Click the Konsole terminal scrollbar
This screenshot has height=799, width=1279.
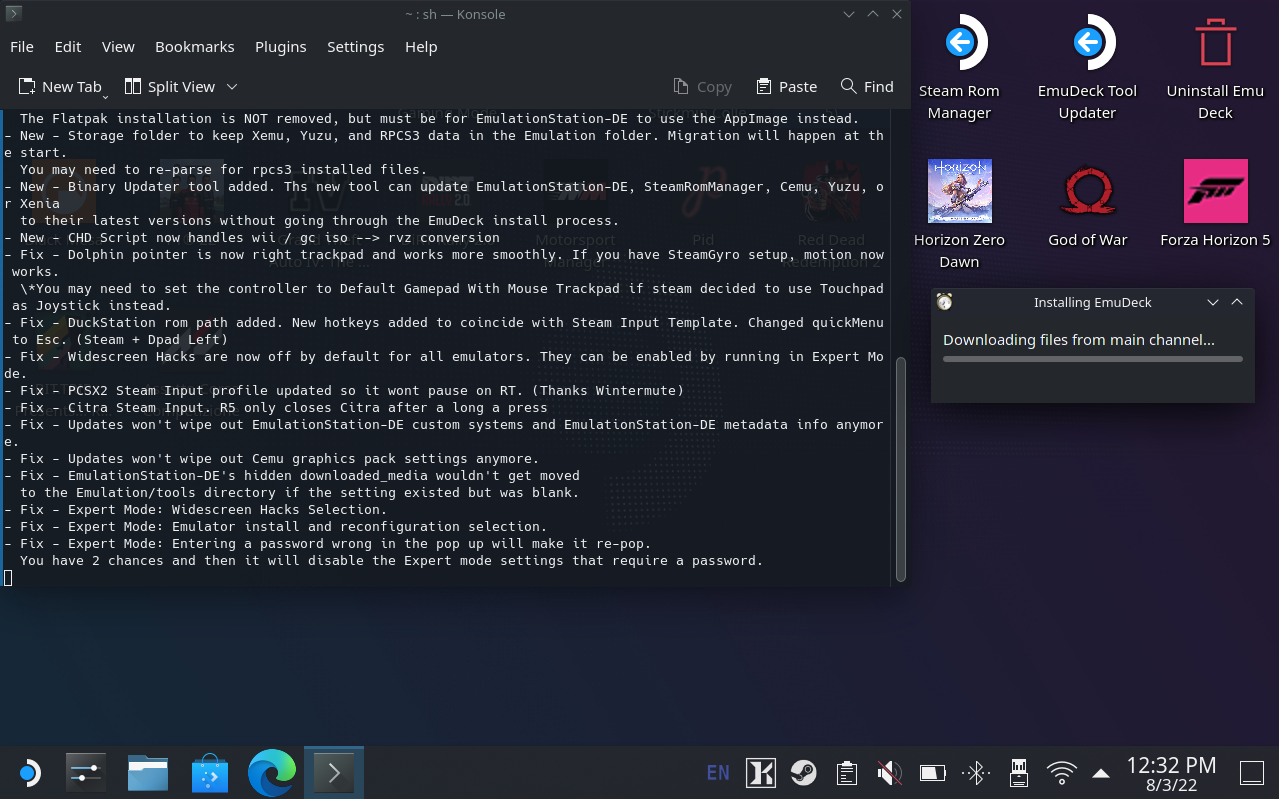tap(900, 469)
